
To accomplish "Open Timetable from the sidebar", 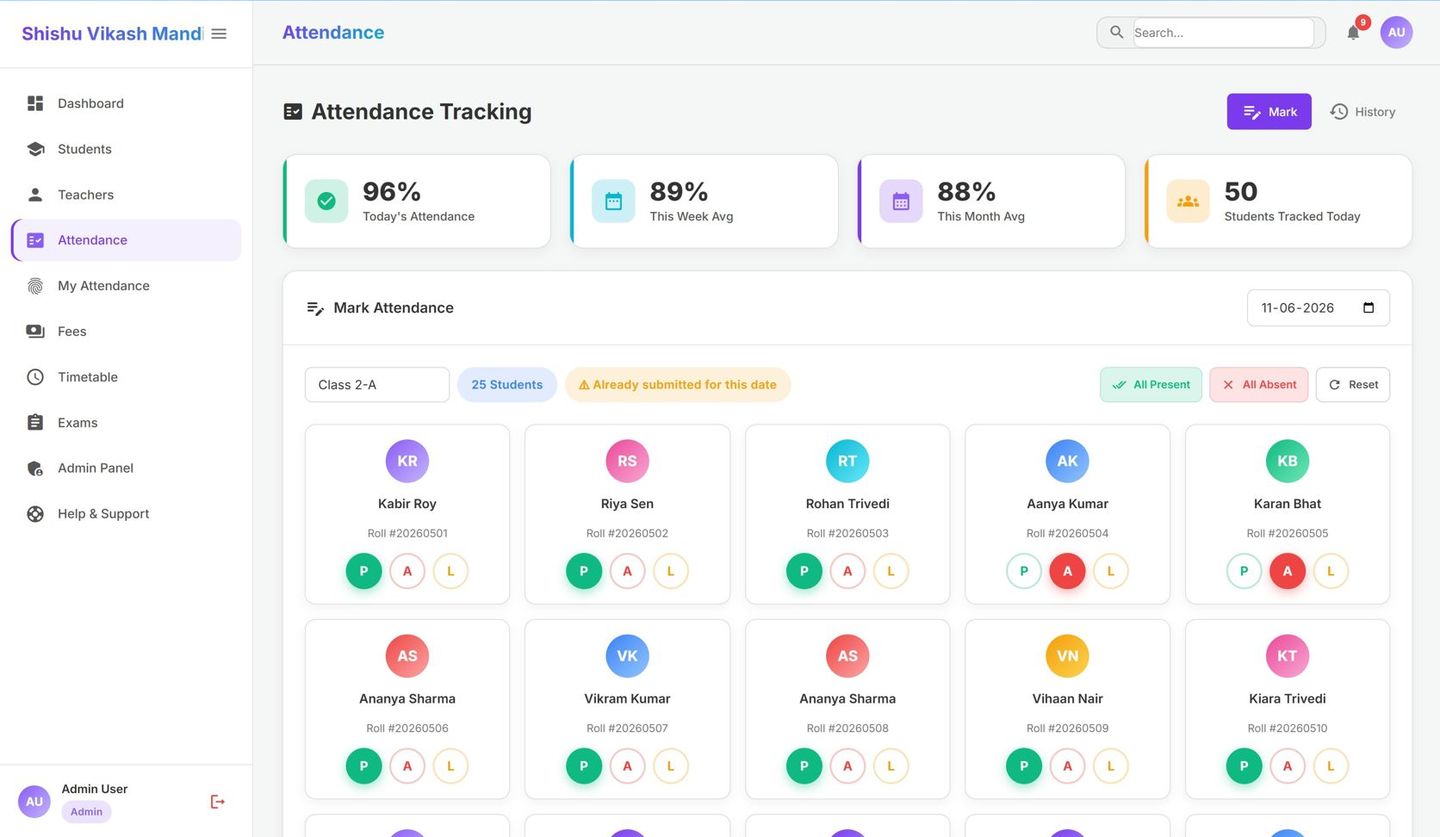I will [x=126, y=377].
